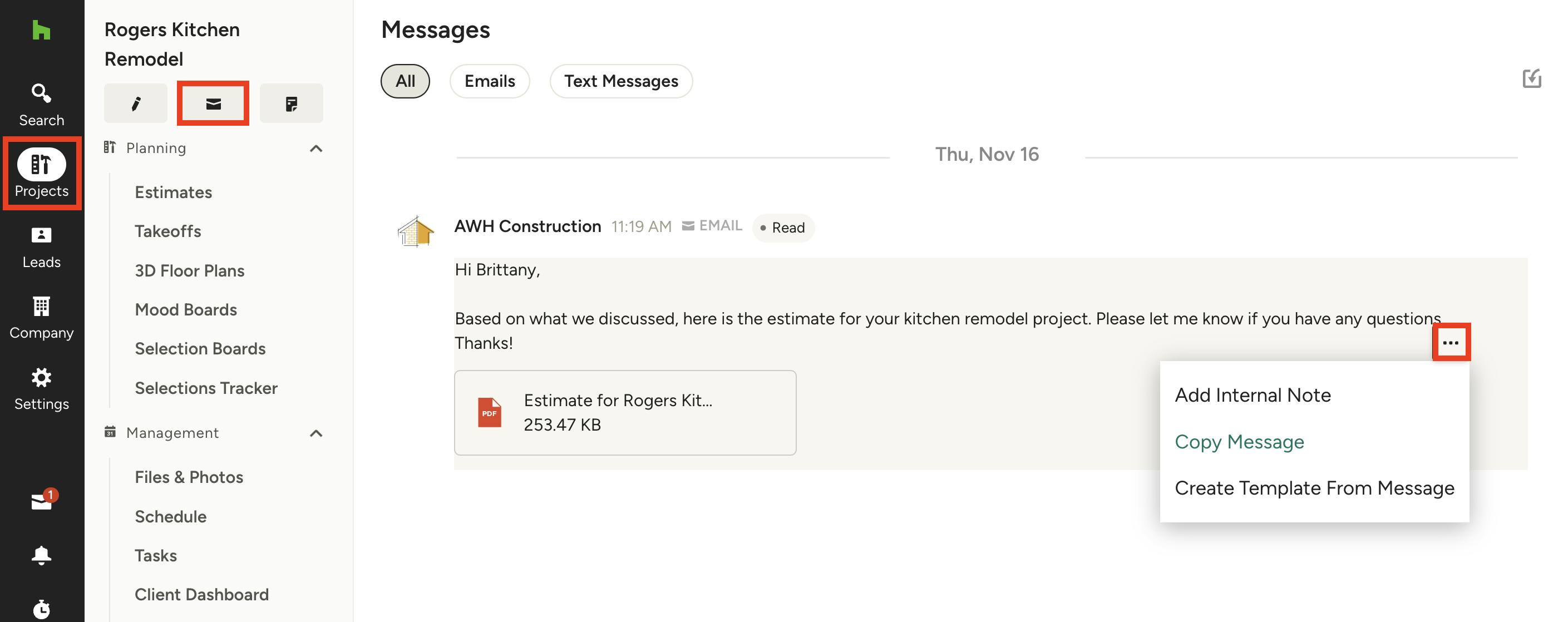Open Search in the left sidebar

[41, 105]
